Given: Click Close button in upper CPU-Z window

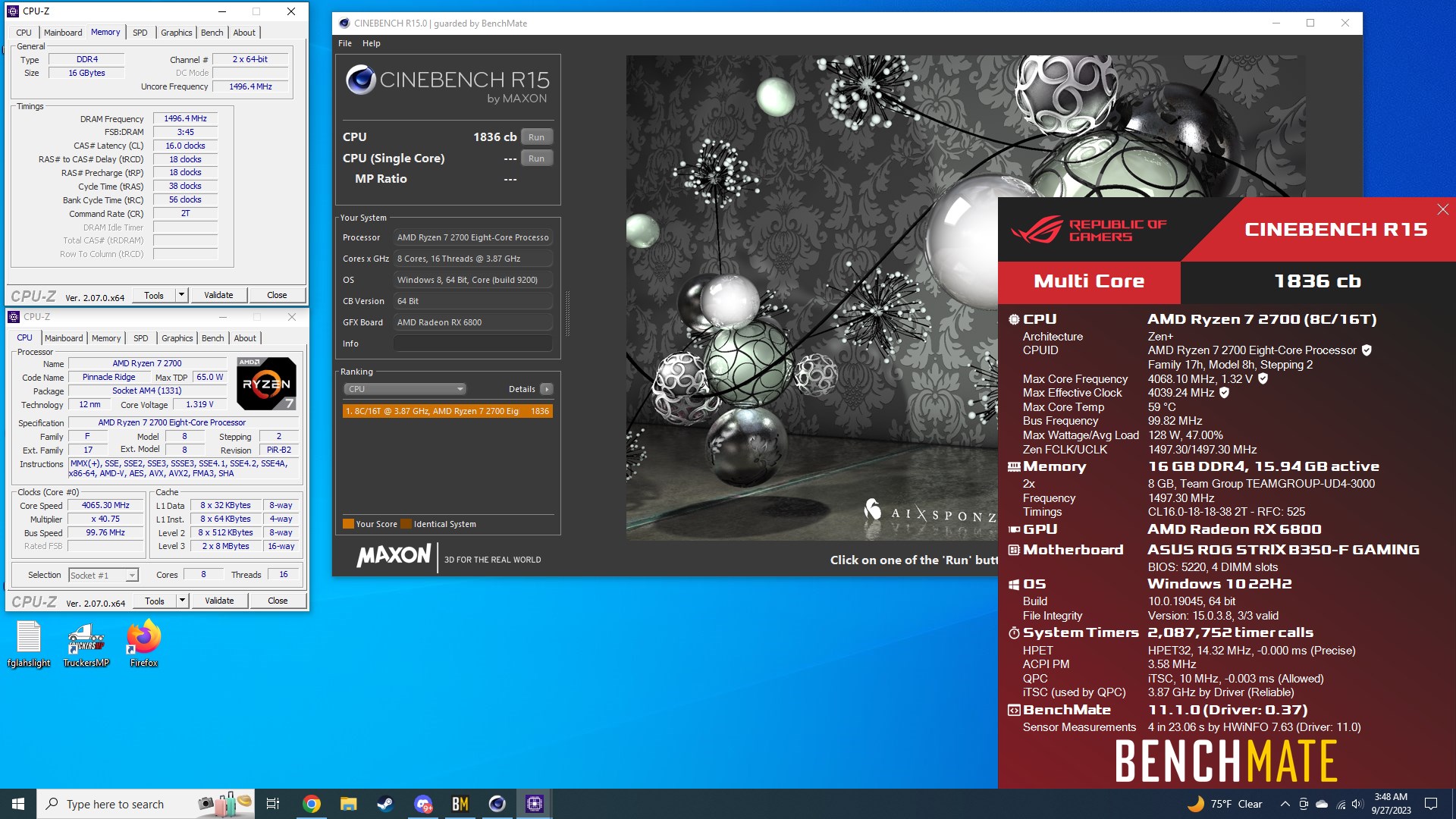Looking at the screenshot, I should (x=277, y=295).
